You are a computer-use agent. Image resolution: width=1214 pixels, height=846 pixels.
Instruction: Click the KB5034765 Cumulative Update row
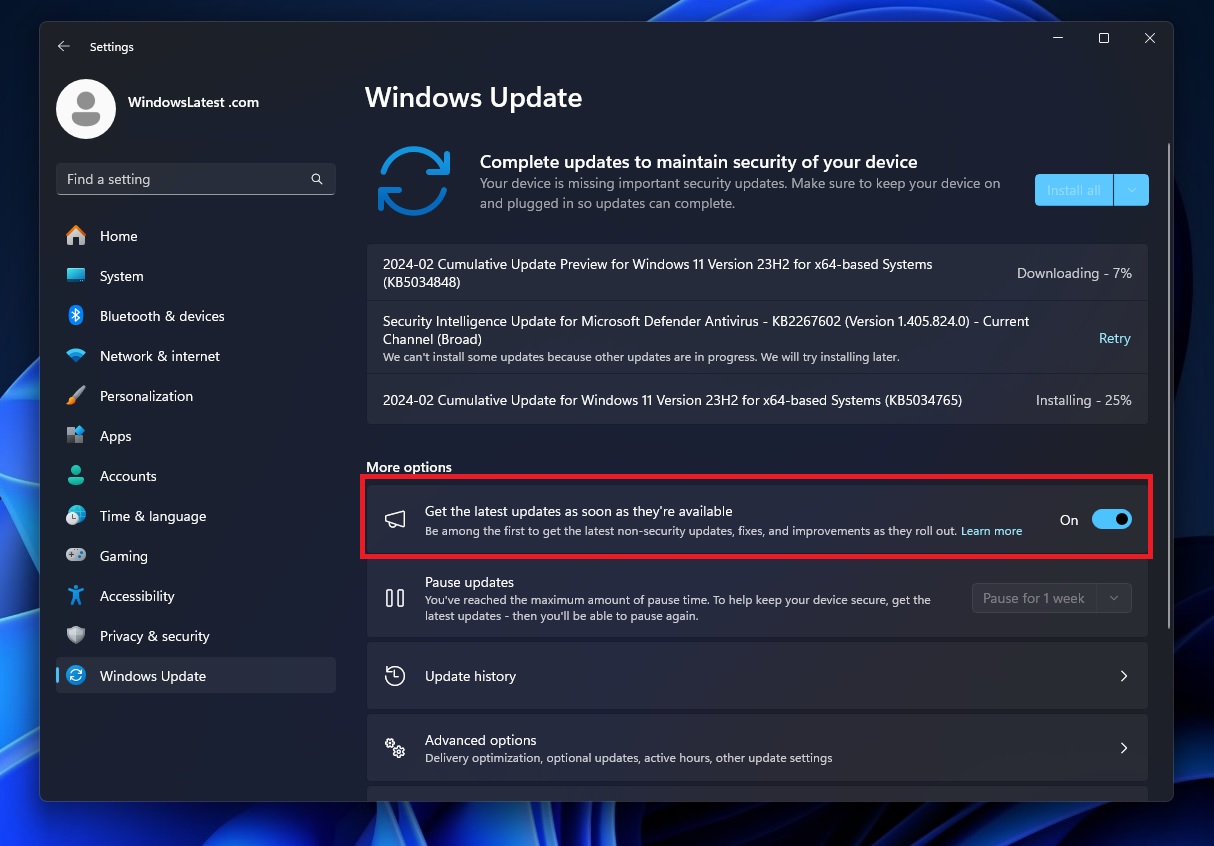click(757, 400)
